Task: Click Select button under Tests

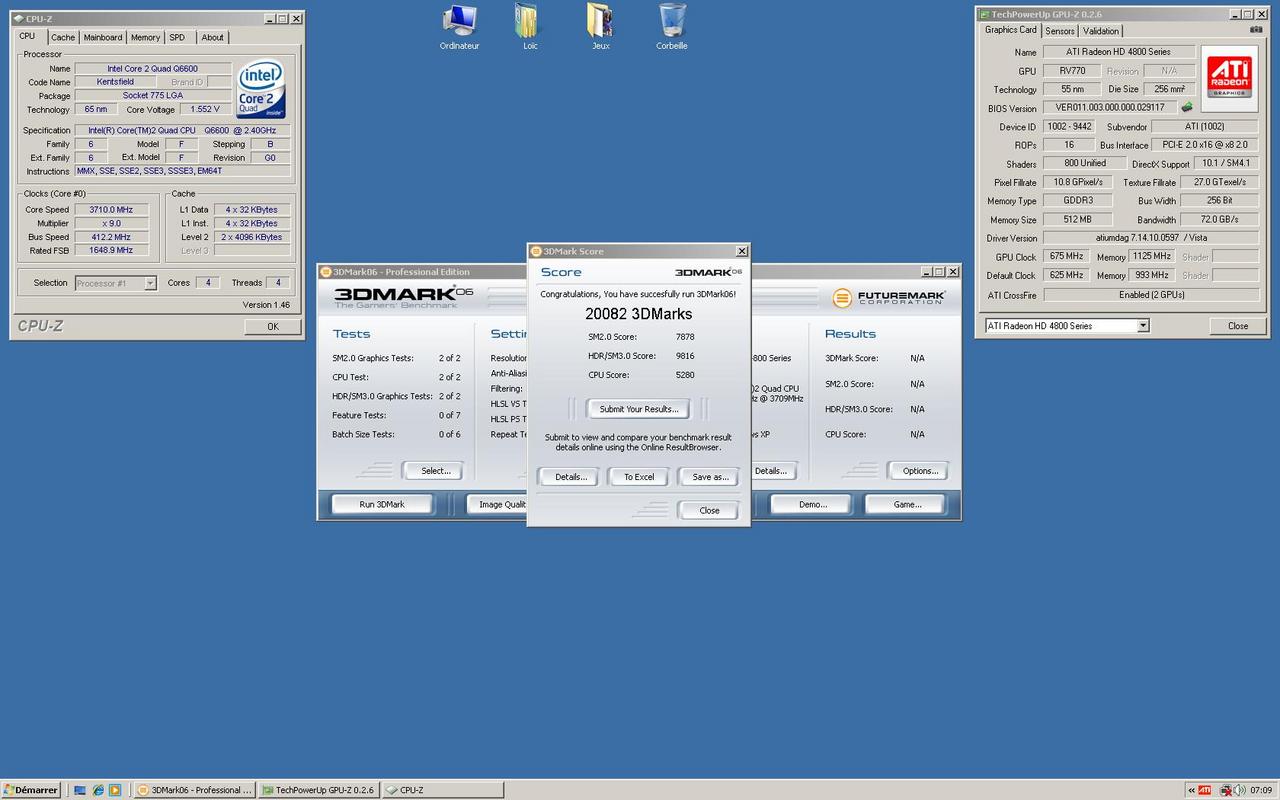Action: pos(435,471)
